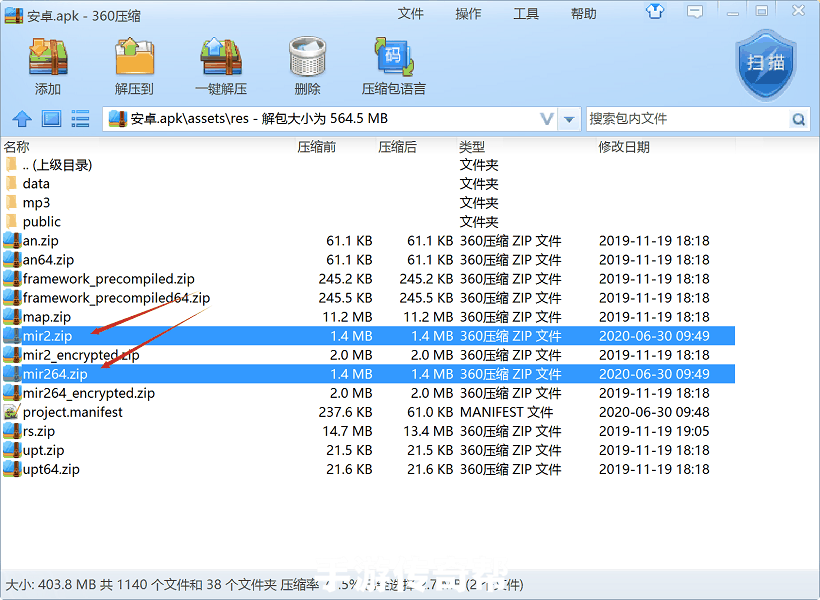Click the 删除 (Delete) trash icon
Viewport: 820px width, 600px height.
tap(307, 66)
